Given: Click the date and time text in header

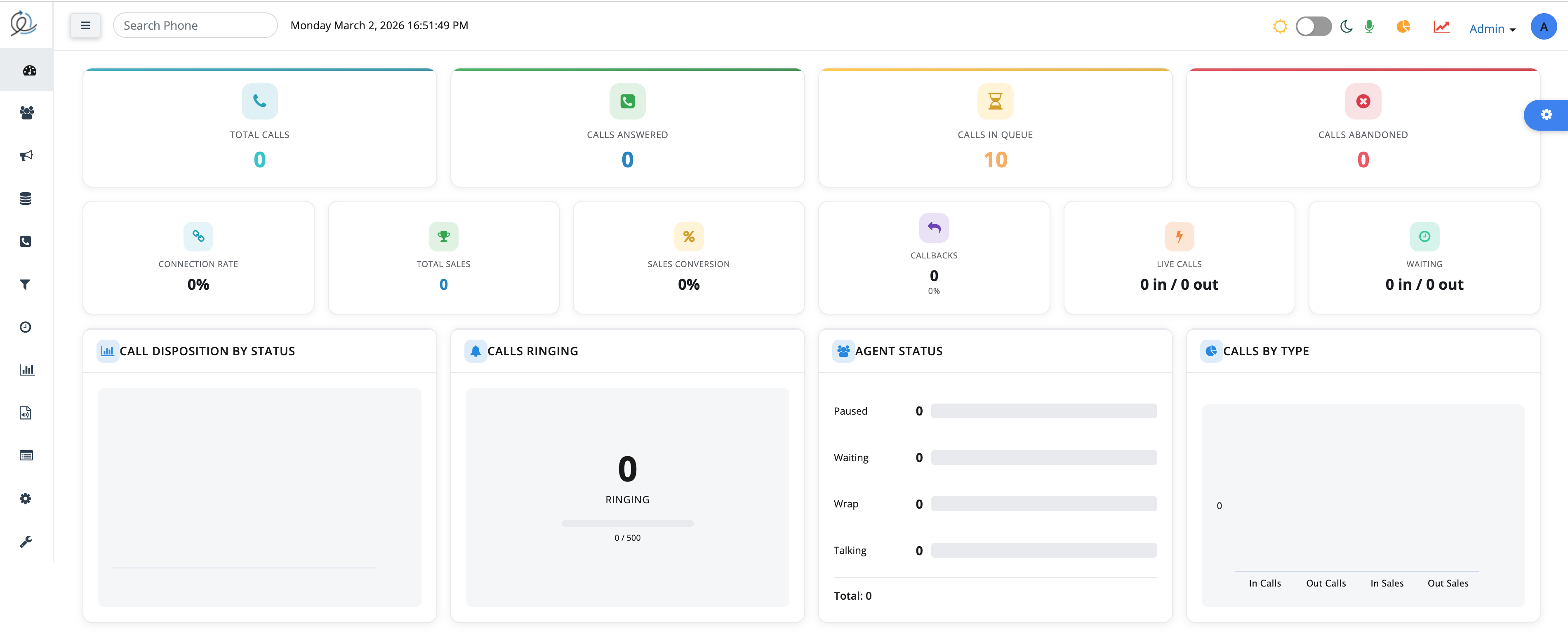Looking at the screenshot, I should [379, 26].
